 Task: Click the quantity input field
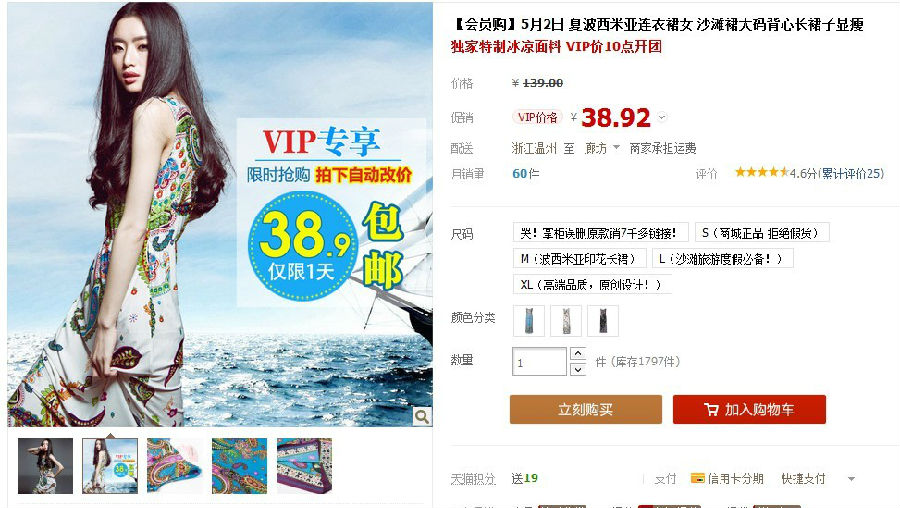pos(539,362)
